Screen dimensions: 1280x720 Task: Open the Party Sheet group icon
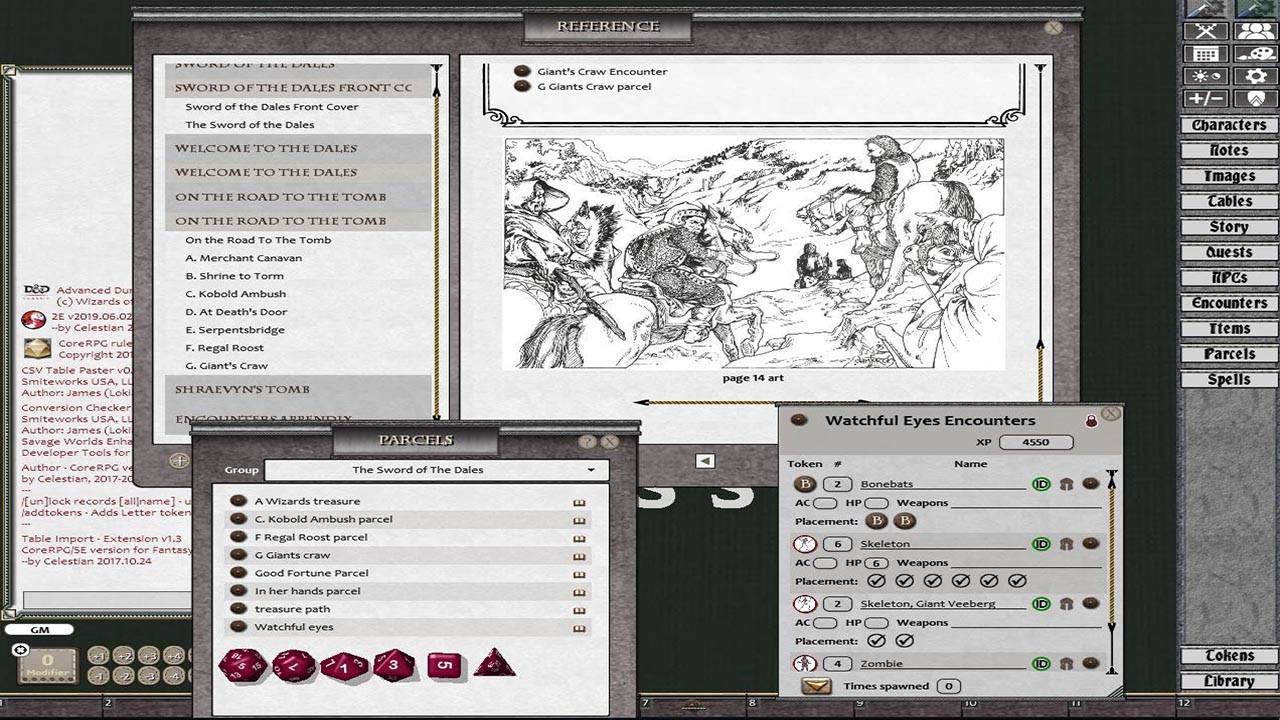1254,31
